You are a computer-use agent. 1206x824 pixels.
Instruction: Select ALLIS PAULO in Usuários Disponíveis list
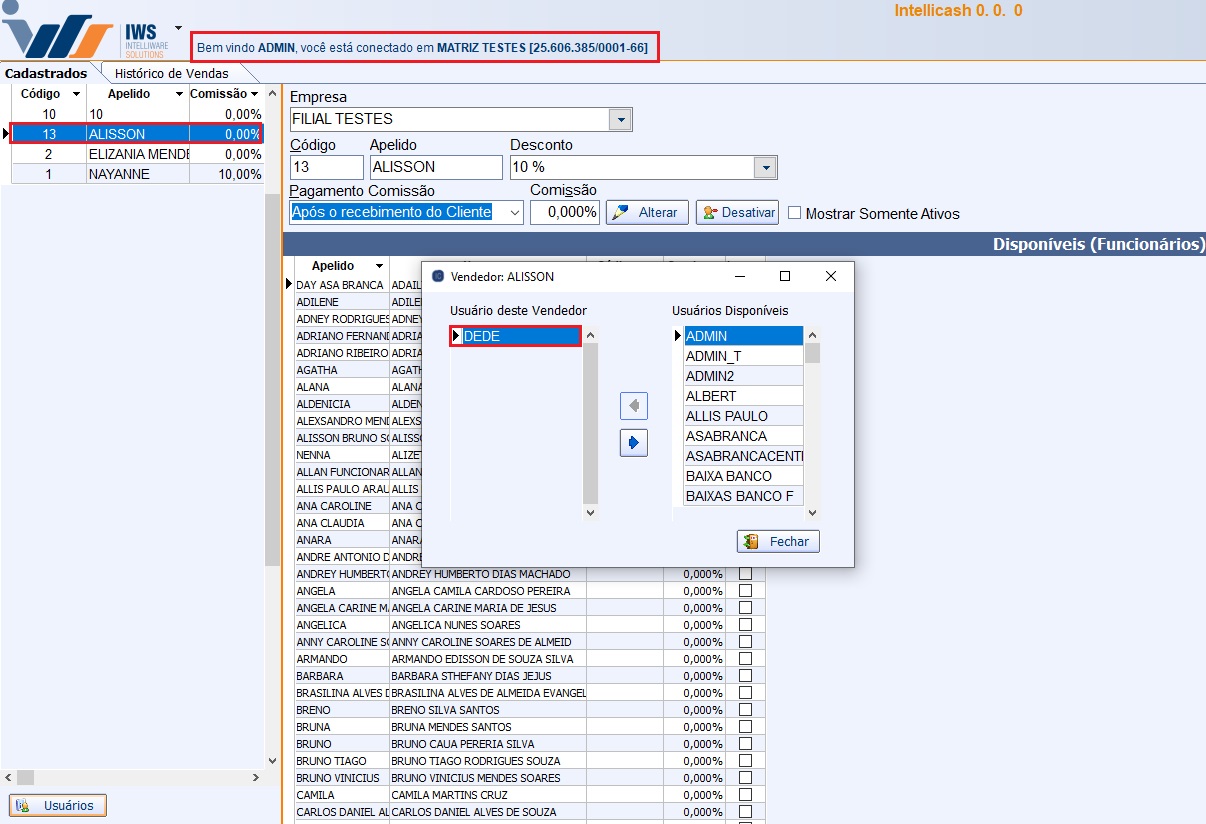pyautogui.click(x=743, y=416)
